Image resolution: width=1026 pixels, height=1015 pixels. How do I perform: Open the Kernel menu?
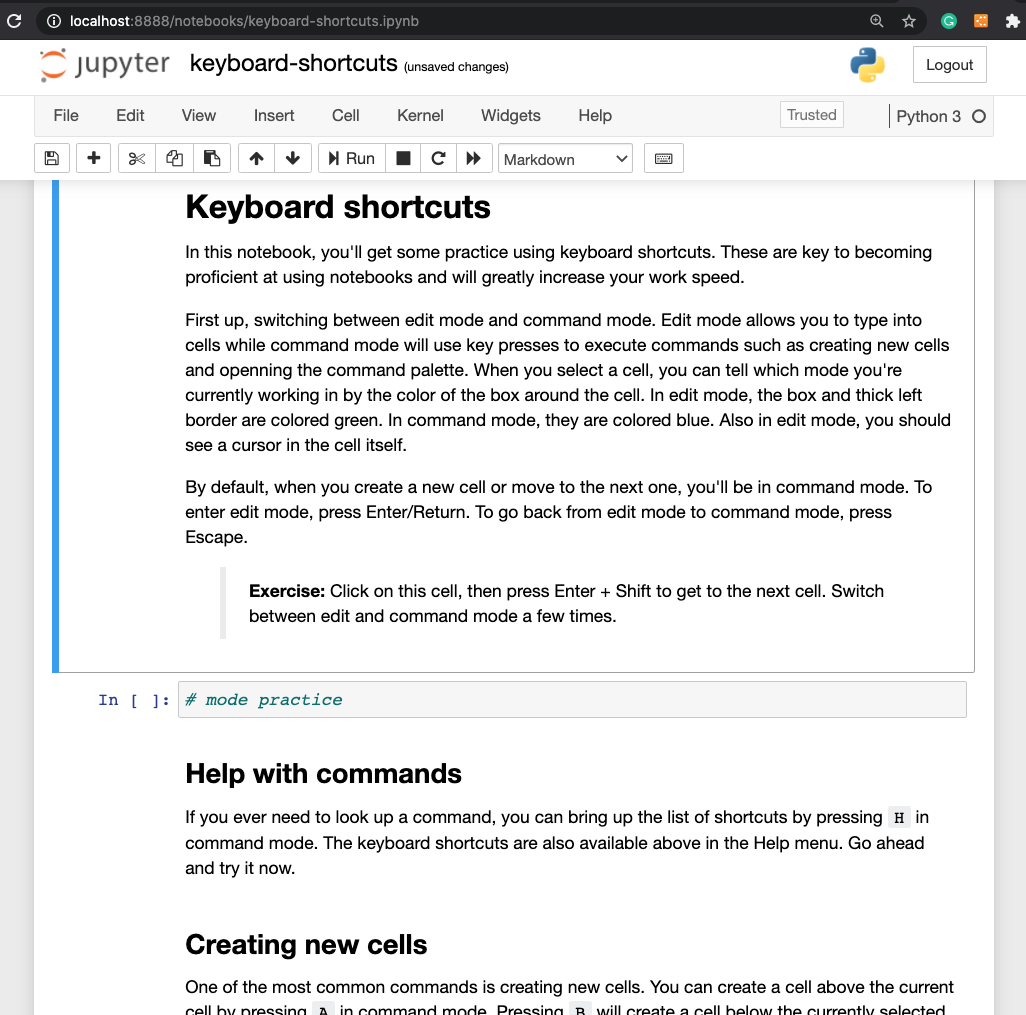(420, 116)
